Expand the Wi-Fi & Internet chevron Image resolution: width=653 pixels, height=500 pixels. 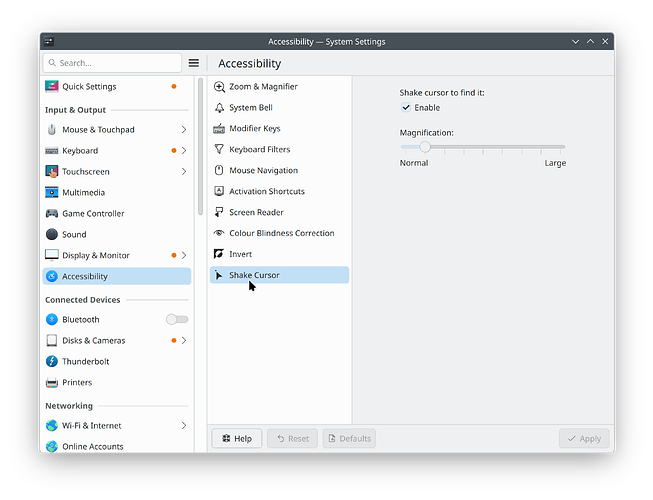(x=184, y=426)
